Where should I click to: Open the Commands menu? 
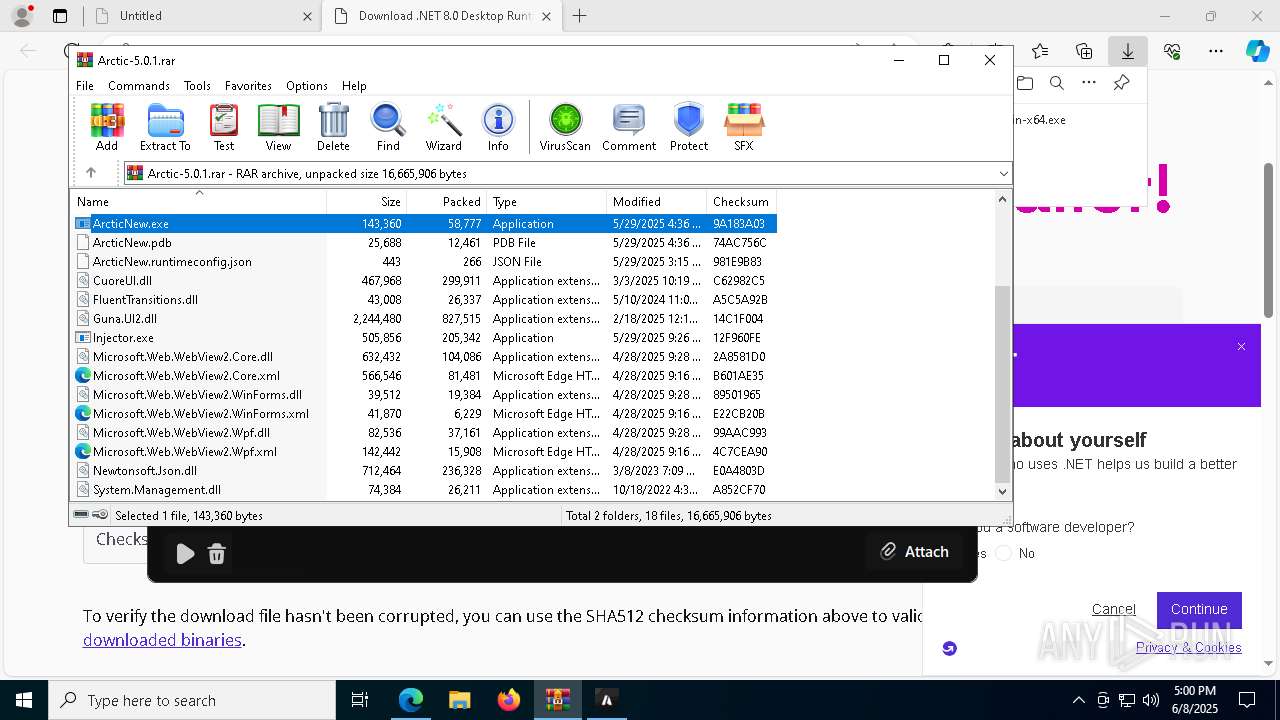[x=139, y=86]
